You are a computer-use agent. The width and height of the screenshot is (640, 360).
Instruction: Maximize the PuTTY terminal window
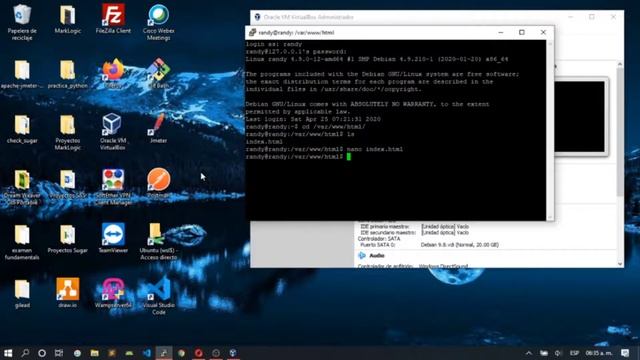coord(522,32)
